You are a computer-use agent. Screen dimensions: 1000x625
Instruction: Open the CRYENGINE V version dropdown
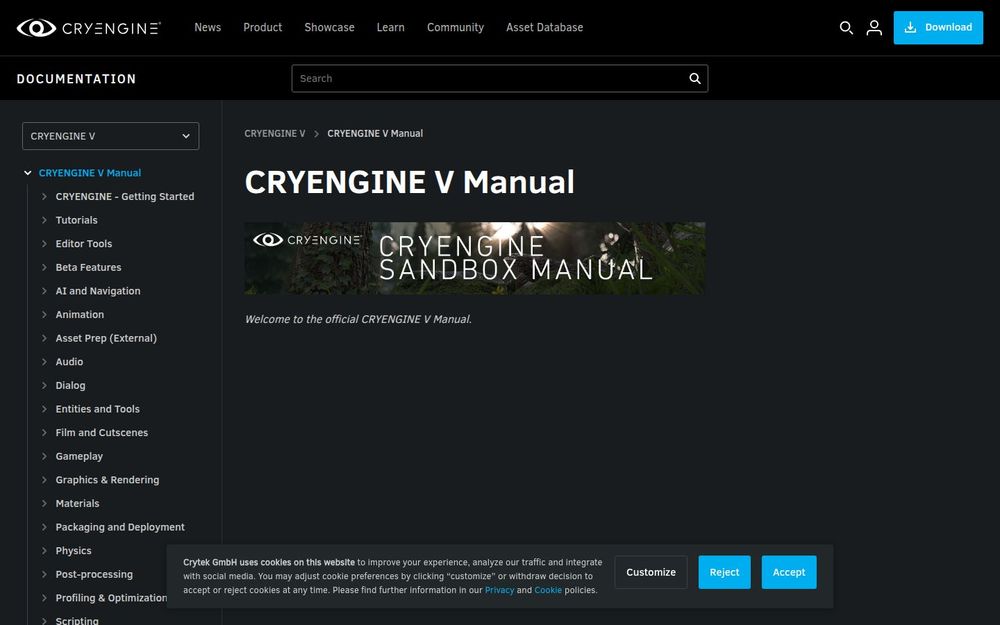110,136
